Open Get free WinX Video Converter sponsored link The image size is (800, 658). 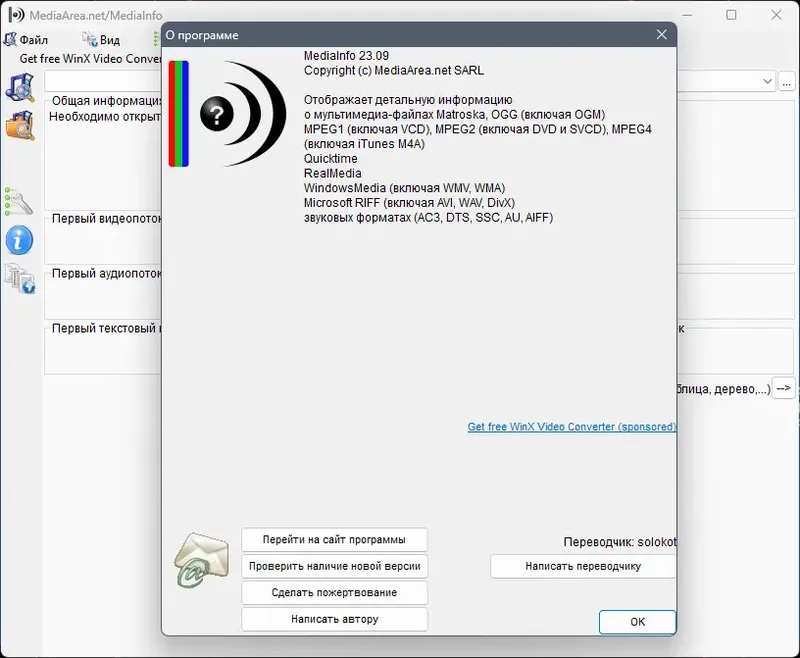572,426
